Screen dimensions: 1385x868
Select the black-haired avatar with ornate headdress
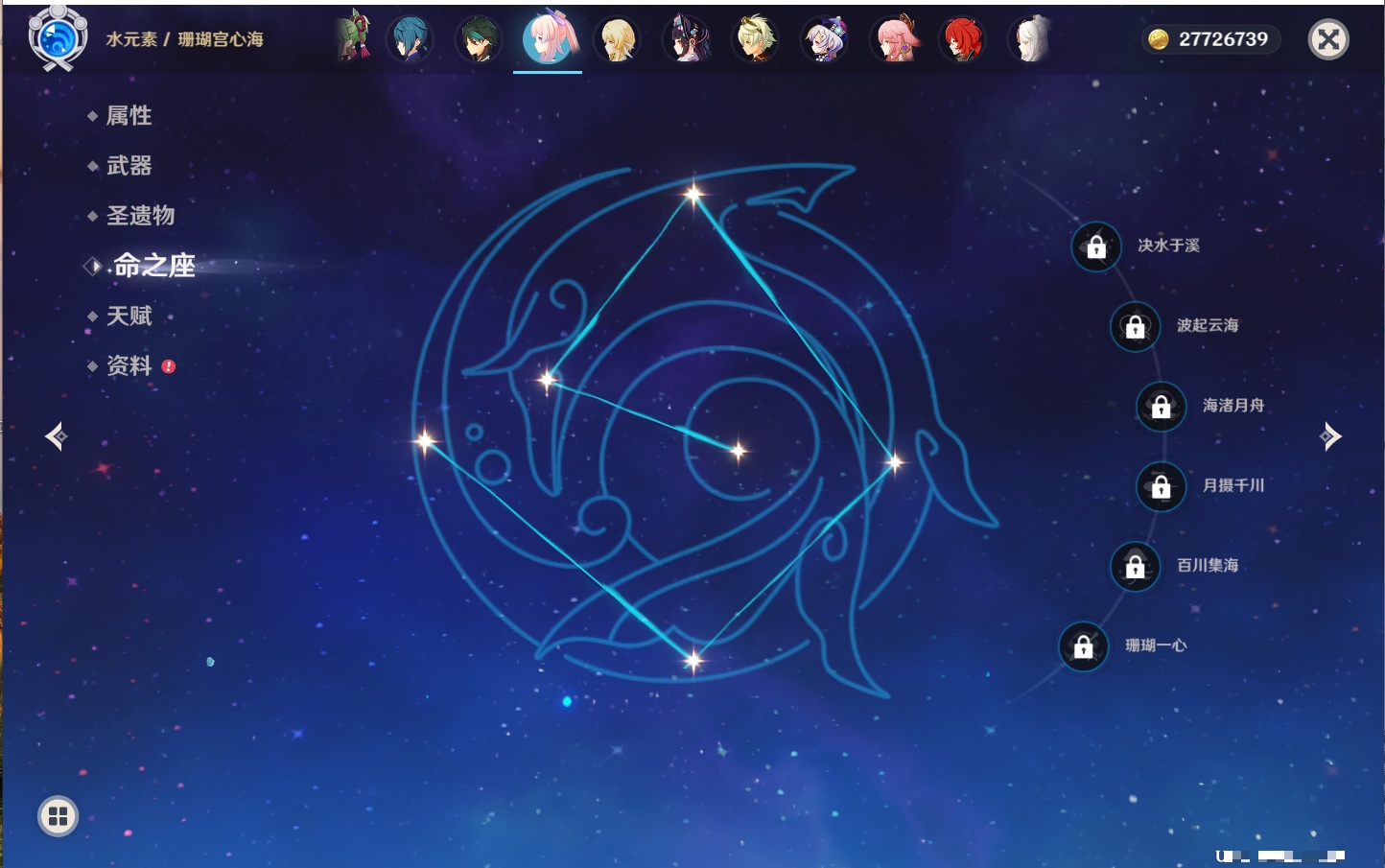point(686,39)
